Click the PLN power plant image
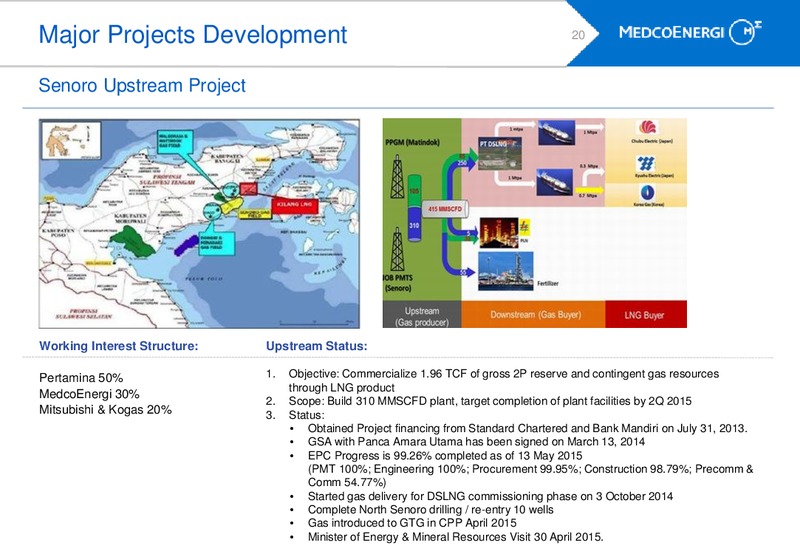The height and width of the screenshot is (554, 800). coord(498,233)
